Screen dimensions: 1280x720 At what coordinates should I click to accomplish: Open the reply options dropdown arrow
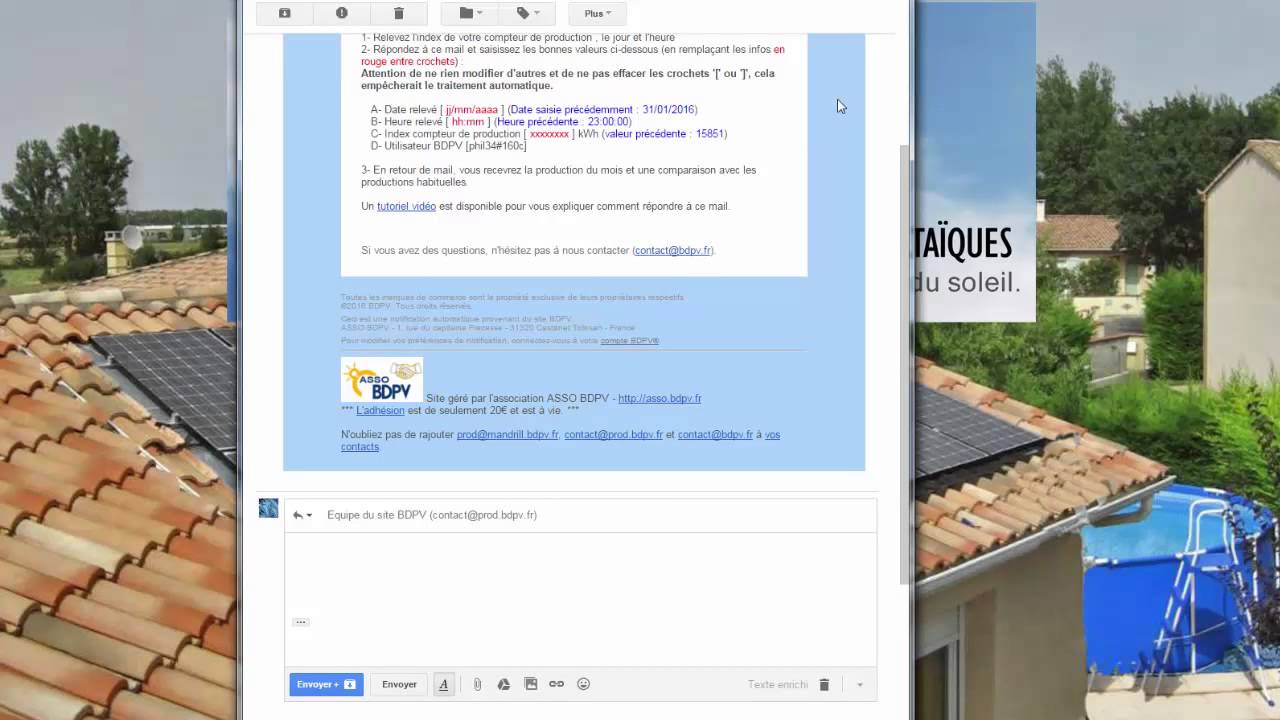tap(308, 514)
